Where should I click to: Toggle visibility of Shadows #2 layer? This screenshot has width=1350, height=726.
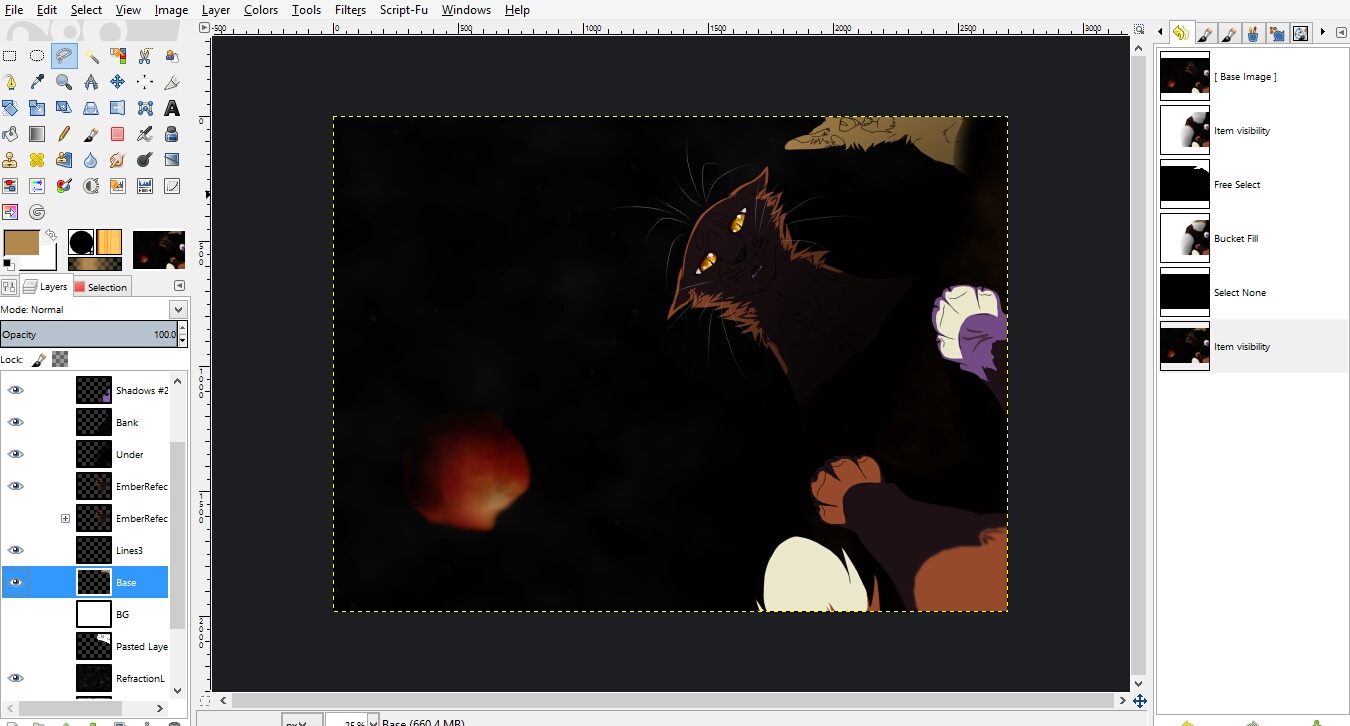pos(15,390)
